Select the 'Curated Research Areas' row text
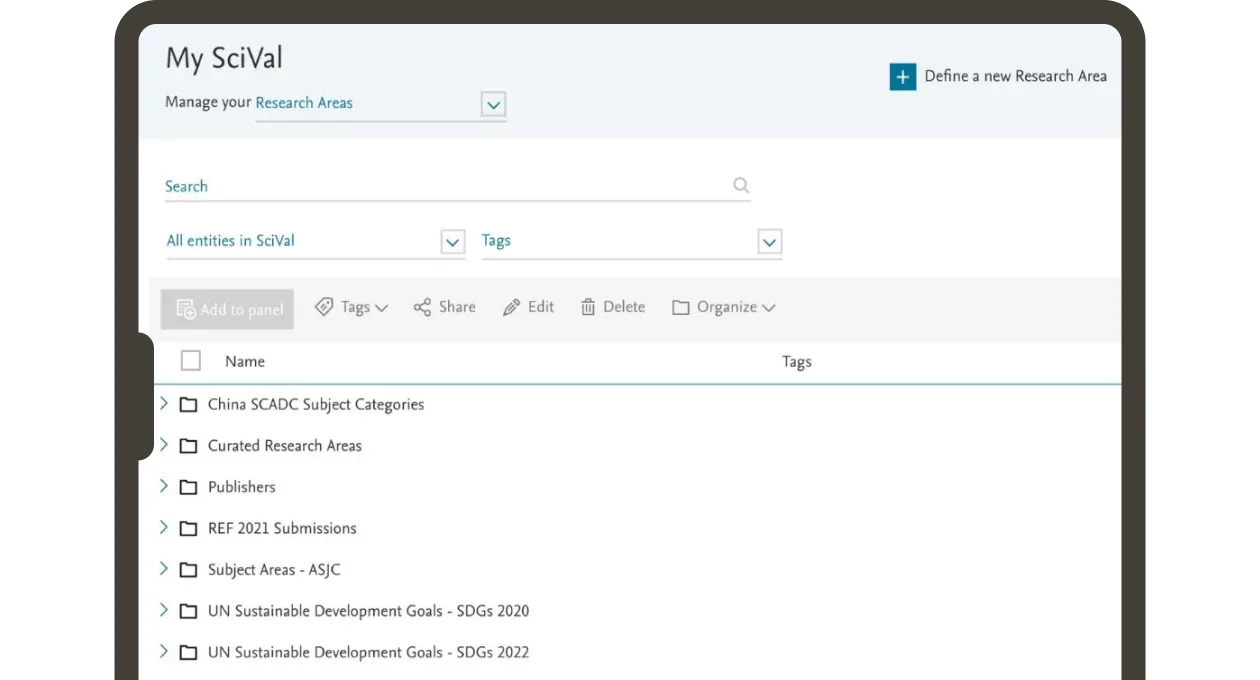This screenshot has height=680, width=1260. 285,446
